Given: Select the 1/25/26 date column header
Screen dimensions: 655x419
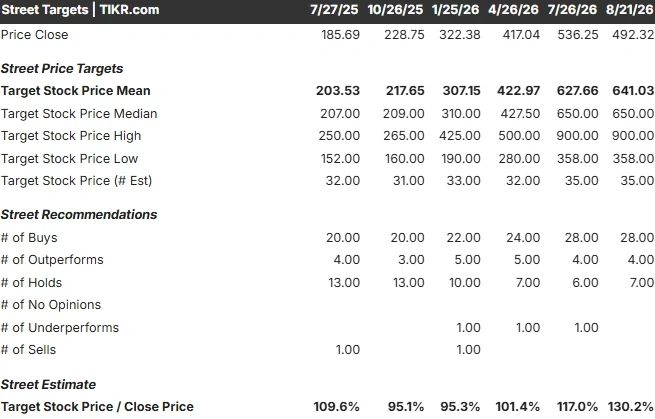Looking at the screenshot, I should click(x=455, y=10).
